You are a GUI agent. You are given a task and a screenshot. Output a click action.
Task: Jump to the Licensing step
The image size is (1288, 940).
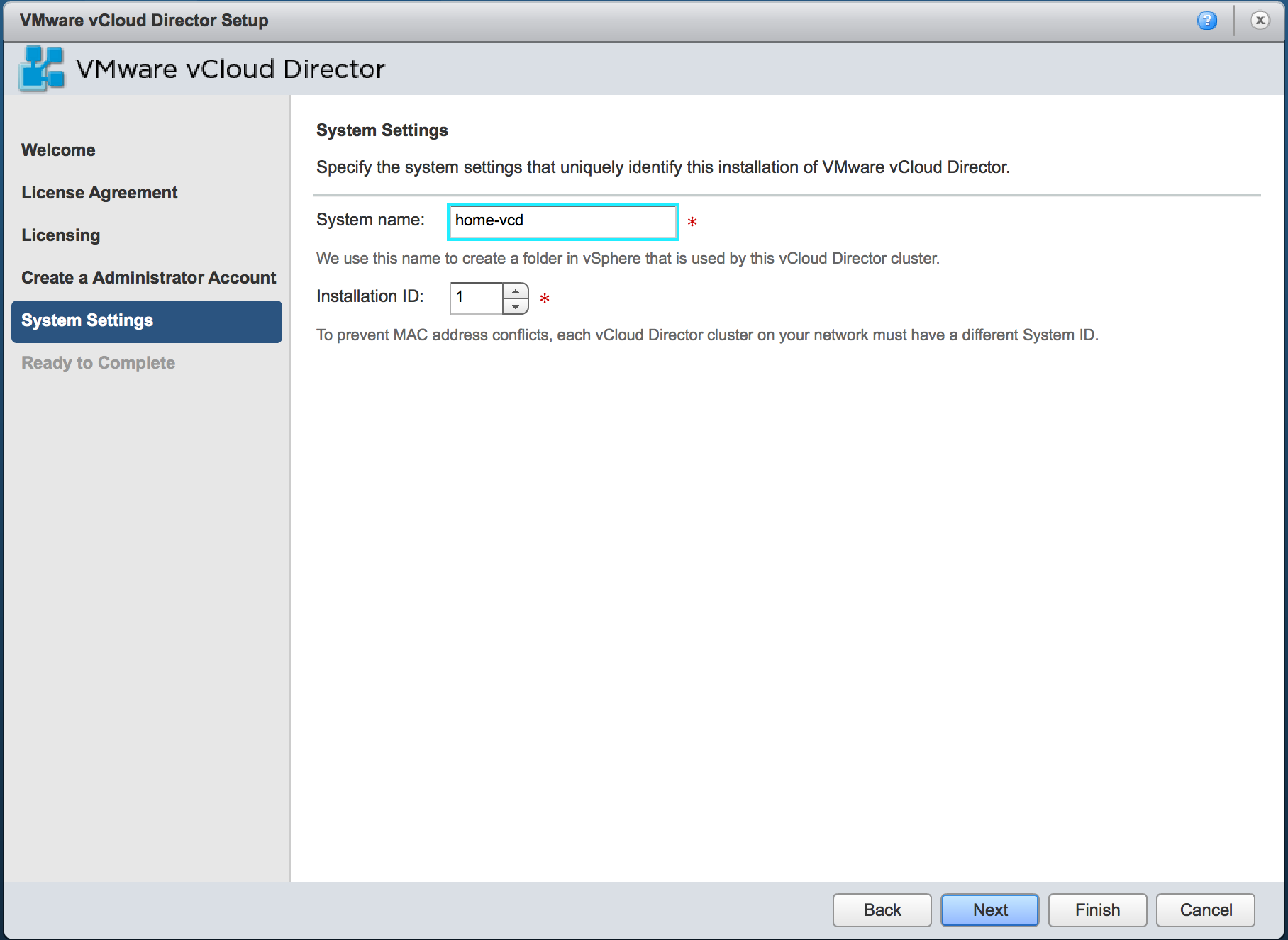[61, 235]
